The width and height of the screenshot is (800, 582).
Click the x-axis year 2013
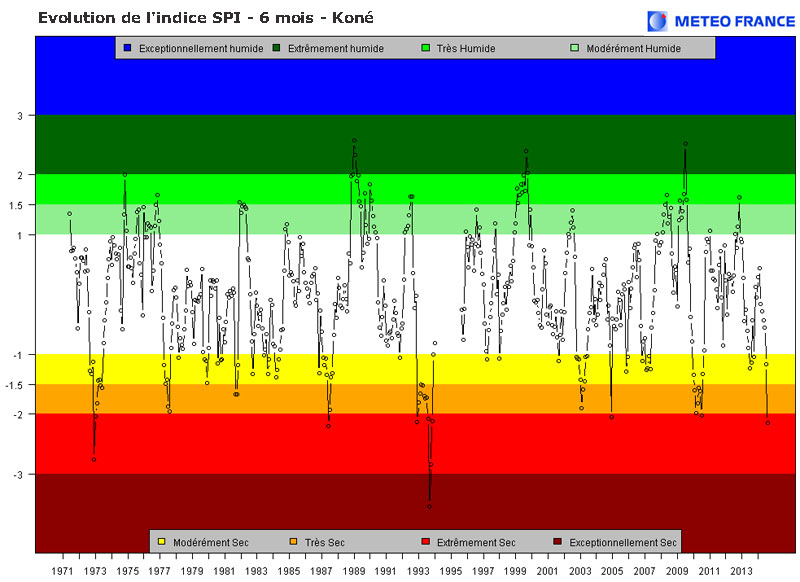(742, 571)
